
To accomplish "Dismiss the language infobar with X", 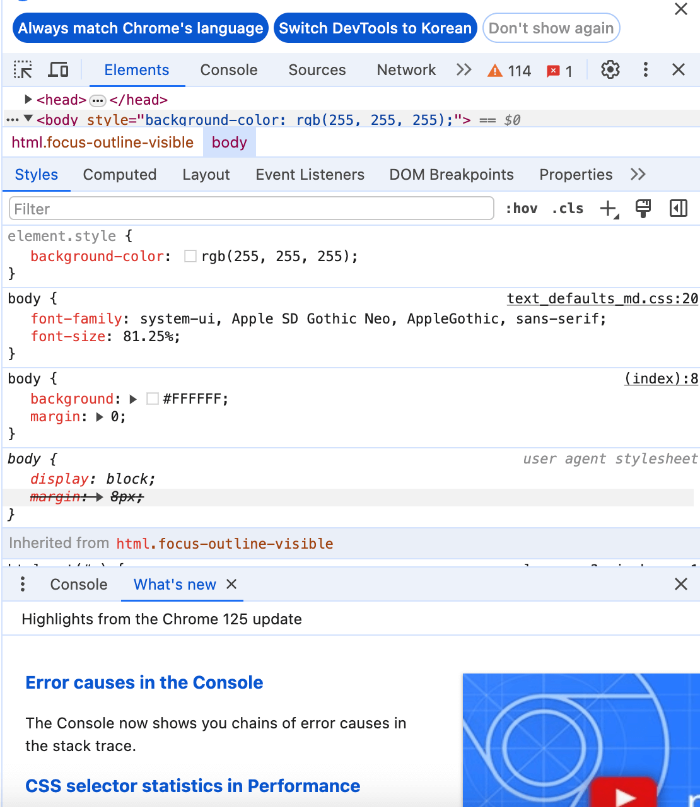I will pos(681,9).
